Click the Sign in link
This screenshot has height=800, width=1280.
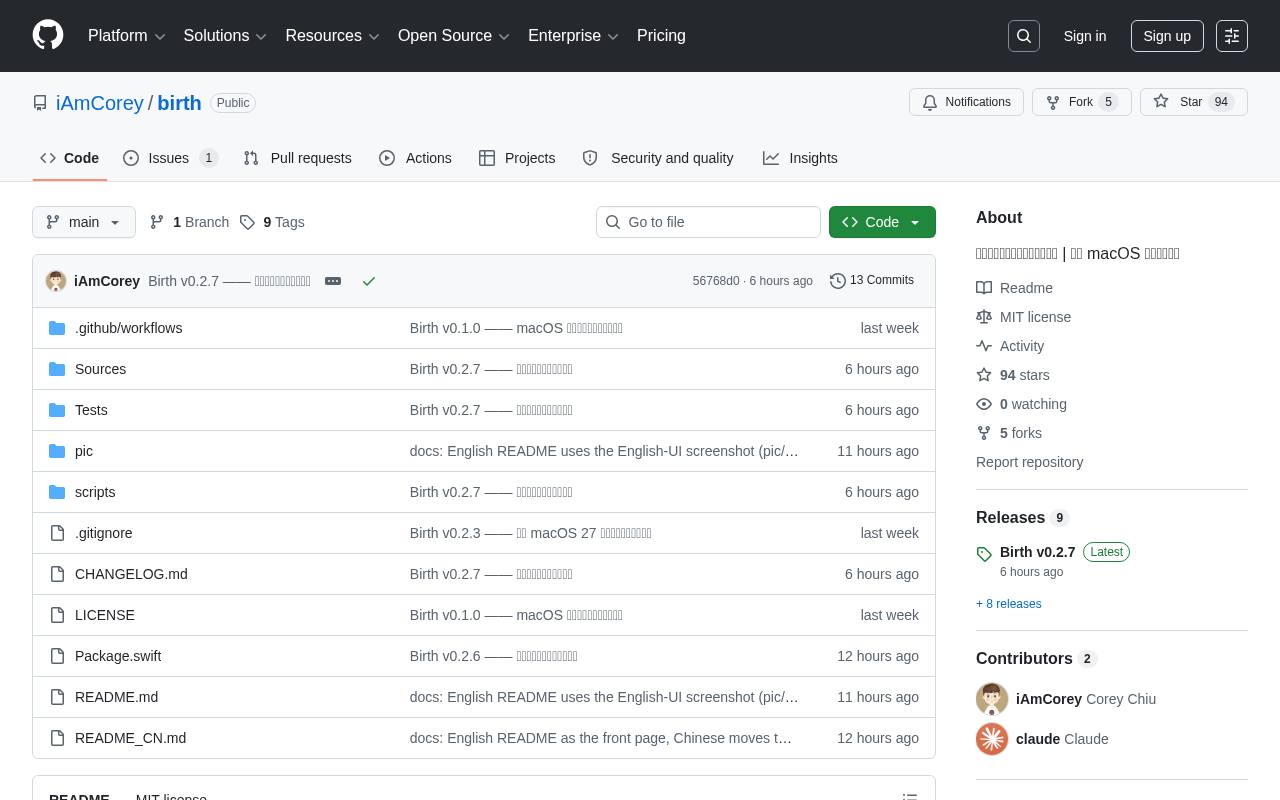tap(1085, 36)
